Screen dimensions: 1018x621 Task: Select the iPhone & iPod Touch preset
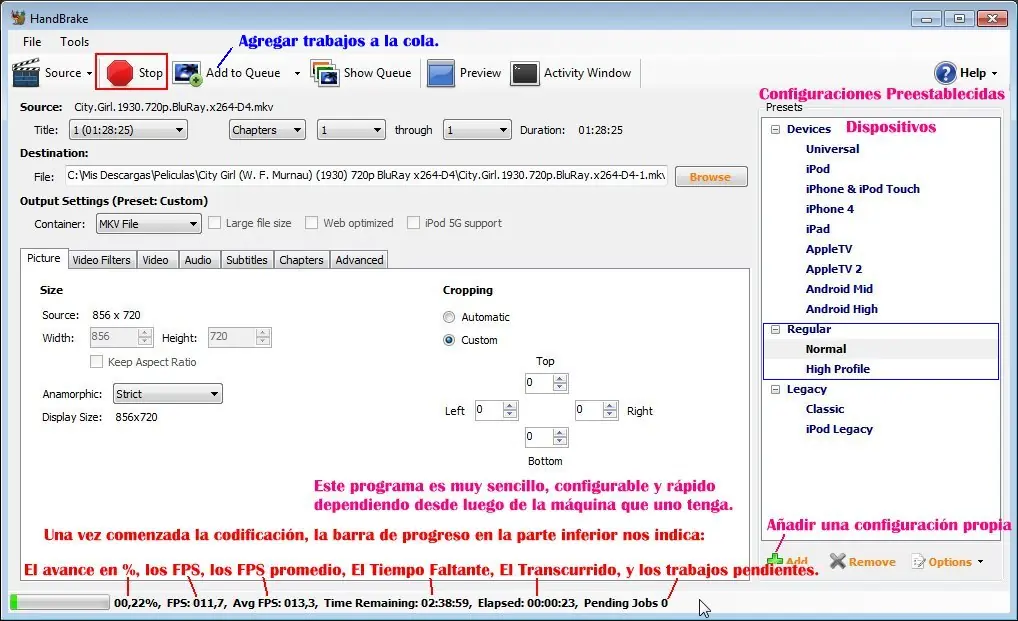tap(862, 189)
